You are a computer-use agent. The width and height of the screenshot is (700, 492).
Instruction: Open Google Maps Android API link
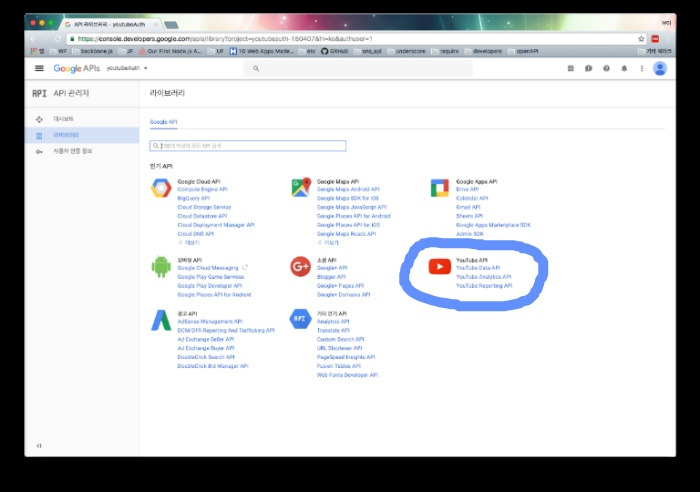[348, 189]
